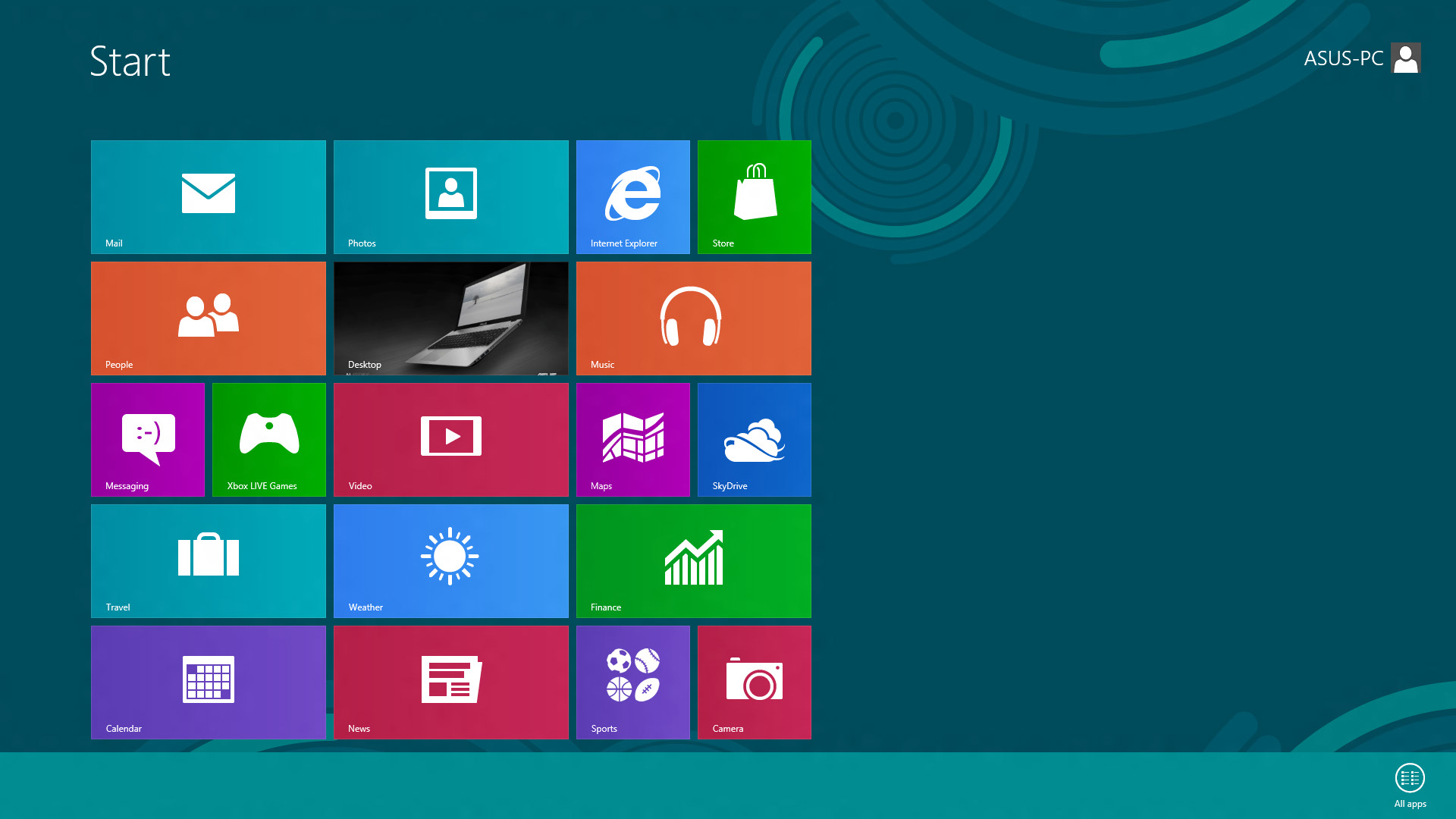1456x819 pixels.
Task: Open the Calendar app
Action: [208, 682]
